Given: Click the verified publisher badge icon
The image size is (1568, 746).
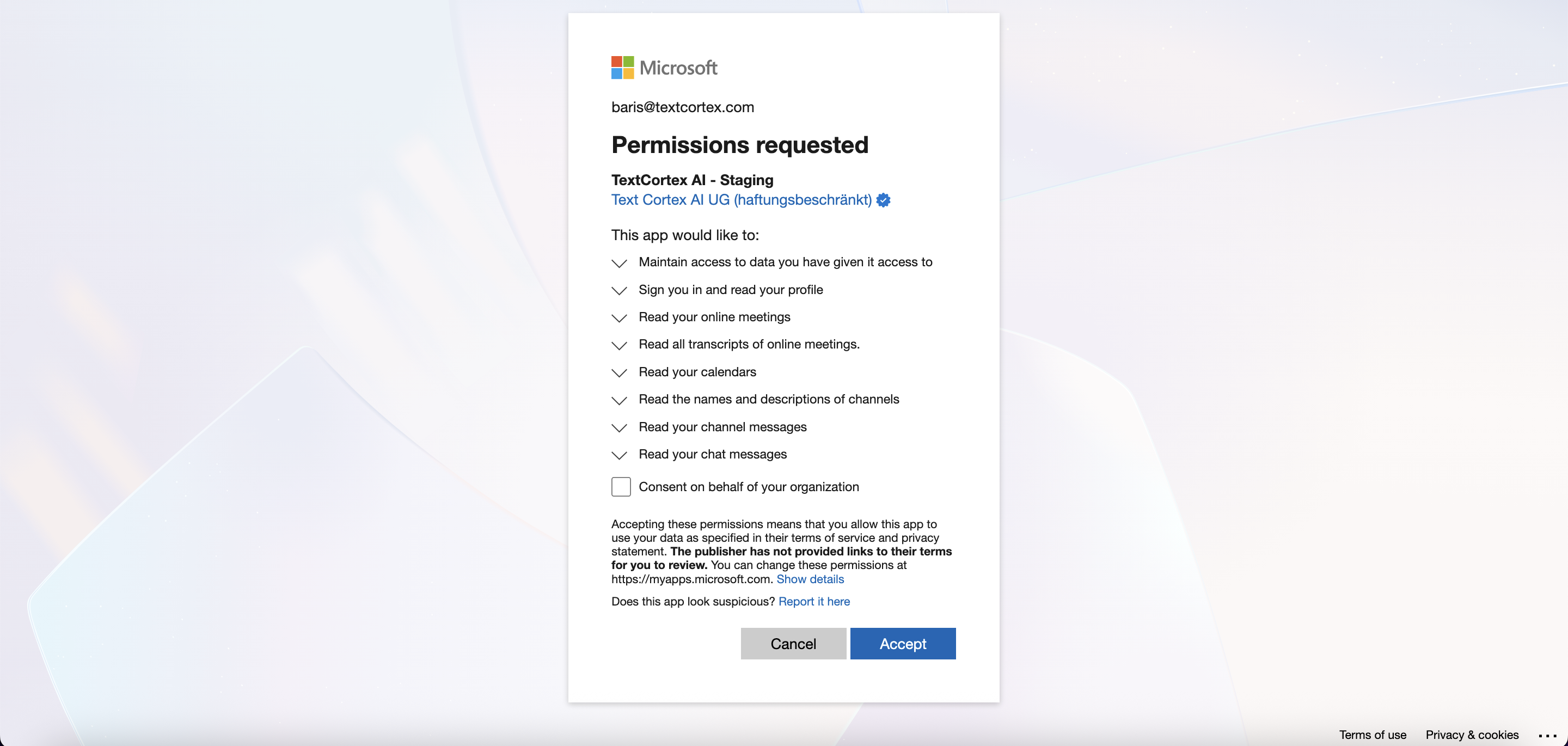Looking at the screenshot, I should point(883,200).
